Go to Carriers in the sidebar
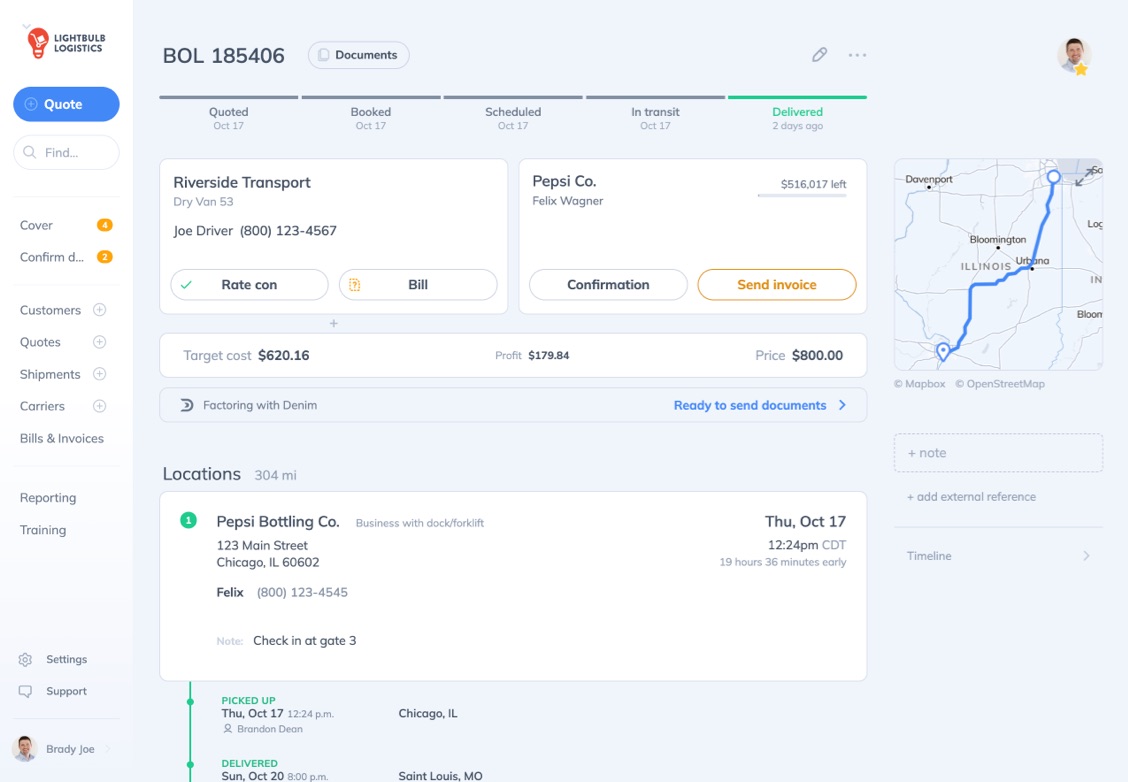This screenshot has height=782, width=1128. tap(42, 406)
